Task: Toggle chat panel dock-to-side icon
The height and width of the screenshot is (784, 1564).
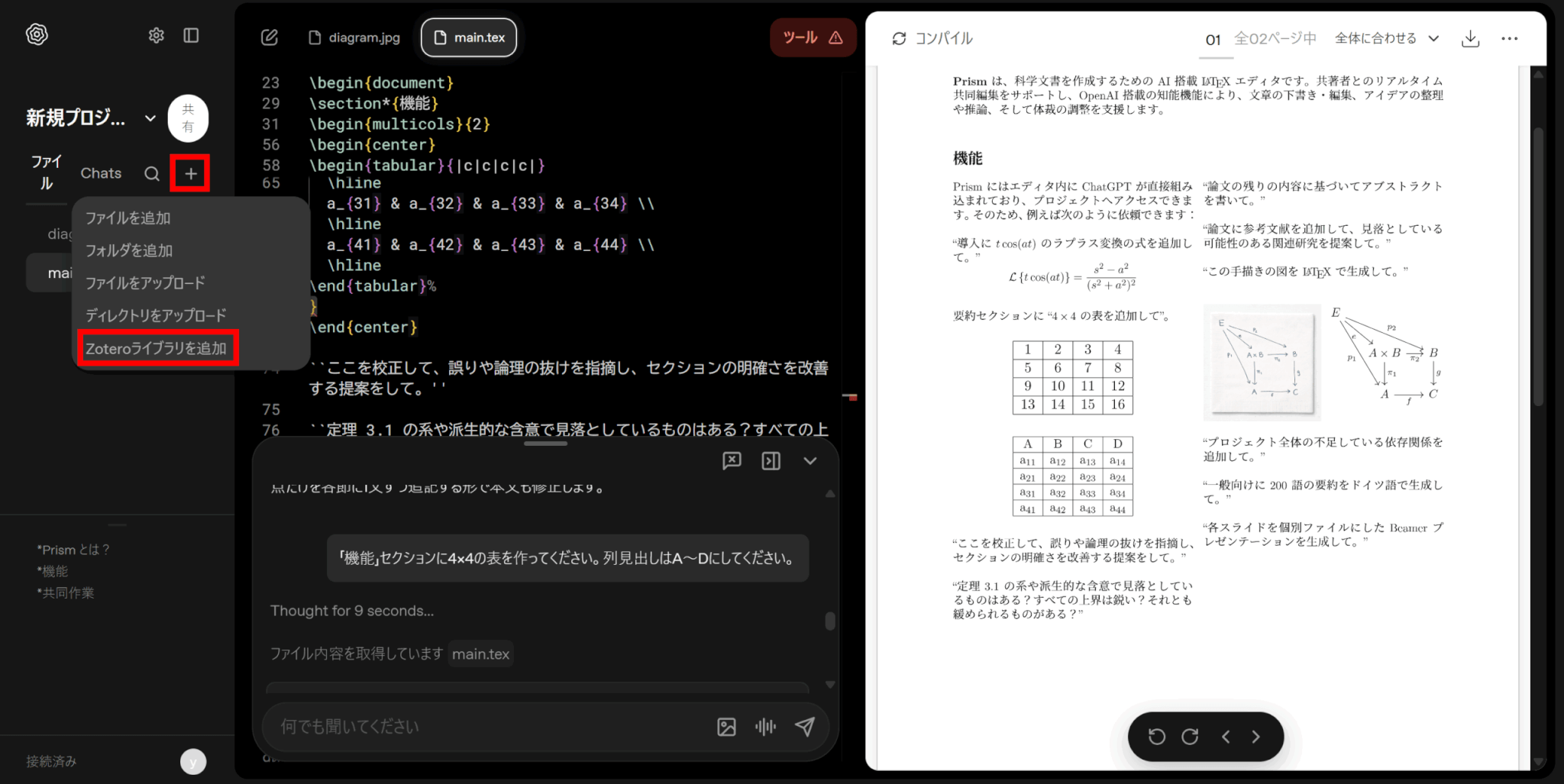Action: (771, 460)
